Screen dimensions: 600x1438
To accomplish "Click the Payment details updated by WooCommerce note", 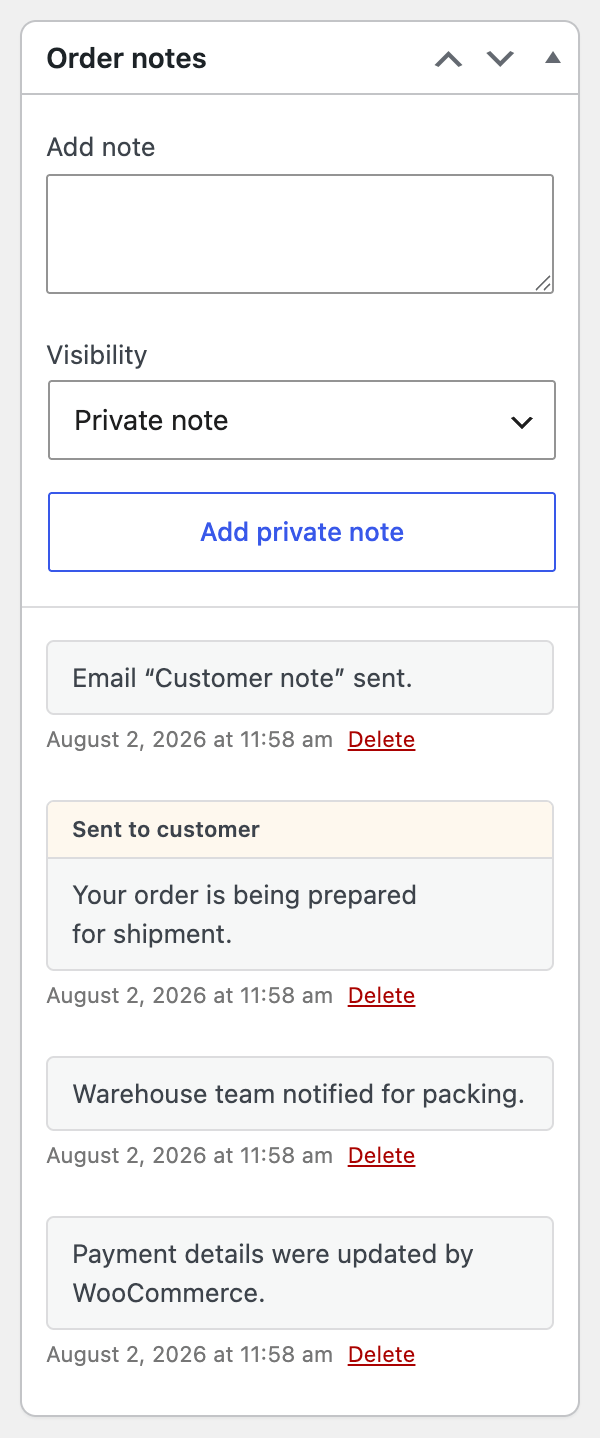I will coord(300,1273).
